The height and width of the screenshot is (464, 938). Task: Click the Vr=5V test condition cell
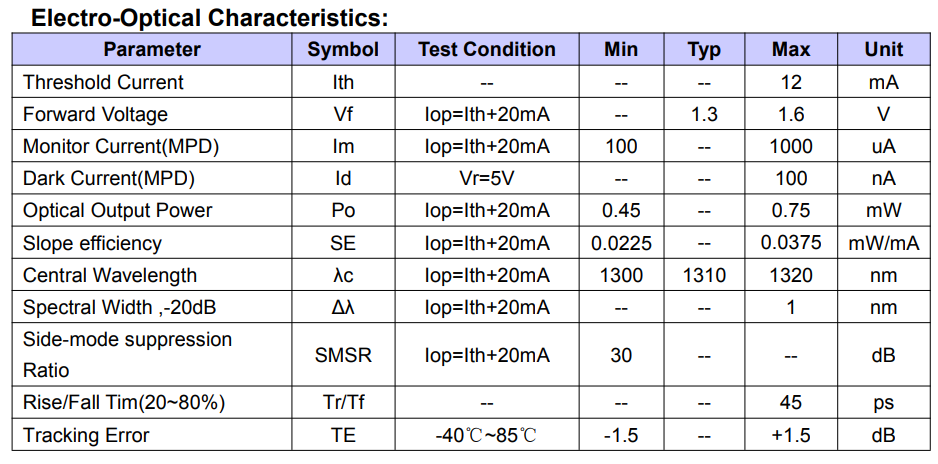tap(487, 179)
